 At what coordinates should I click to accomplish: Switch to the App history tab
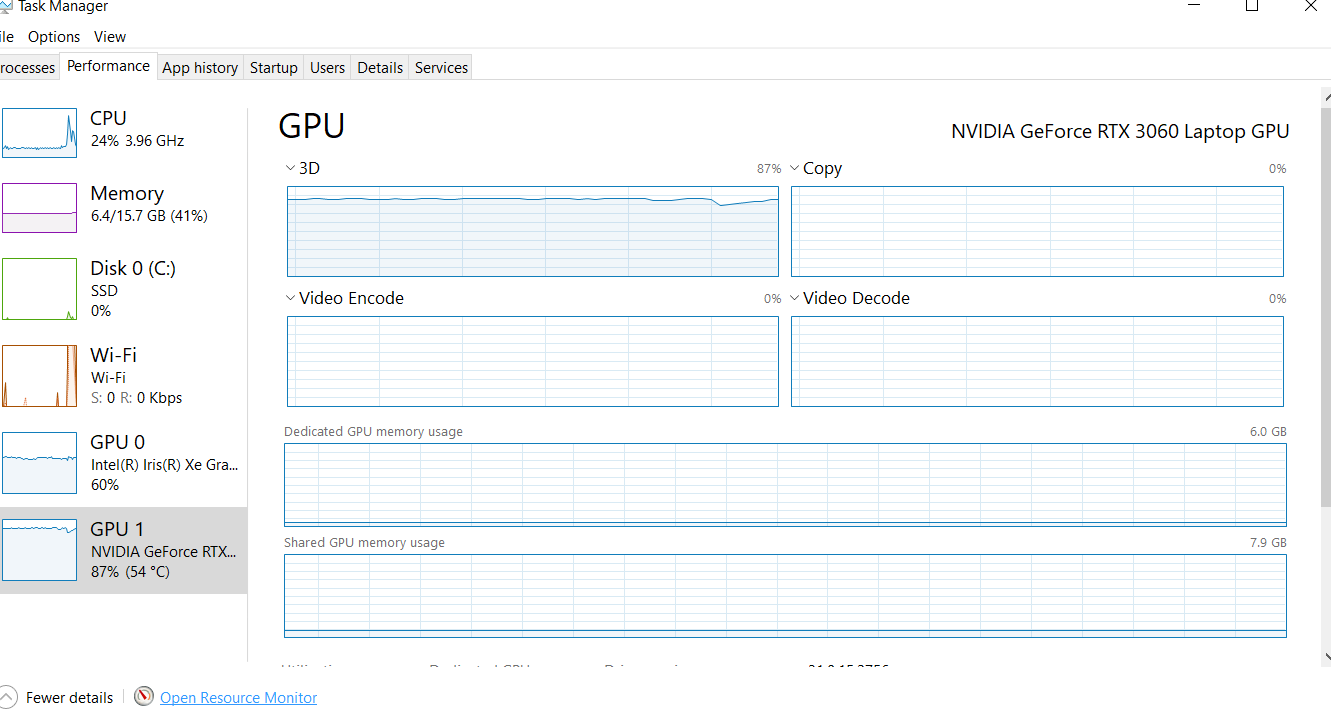pos(200,68)
